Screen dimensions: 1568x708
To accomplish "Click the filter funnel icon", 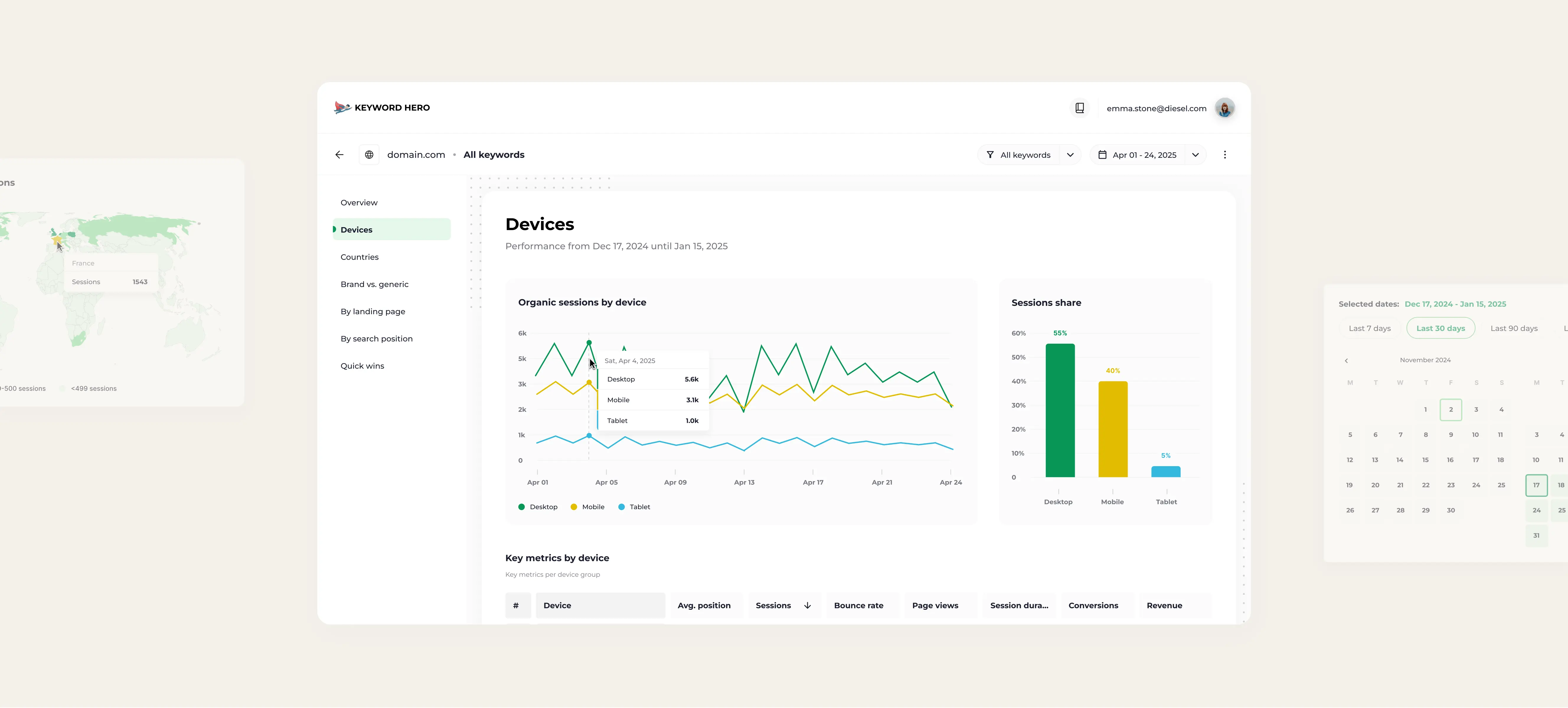I will (990, 155).
